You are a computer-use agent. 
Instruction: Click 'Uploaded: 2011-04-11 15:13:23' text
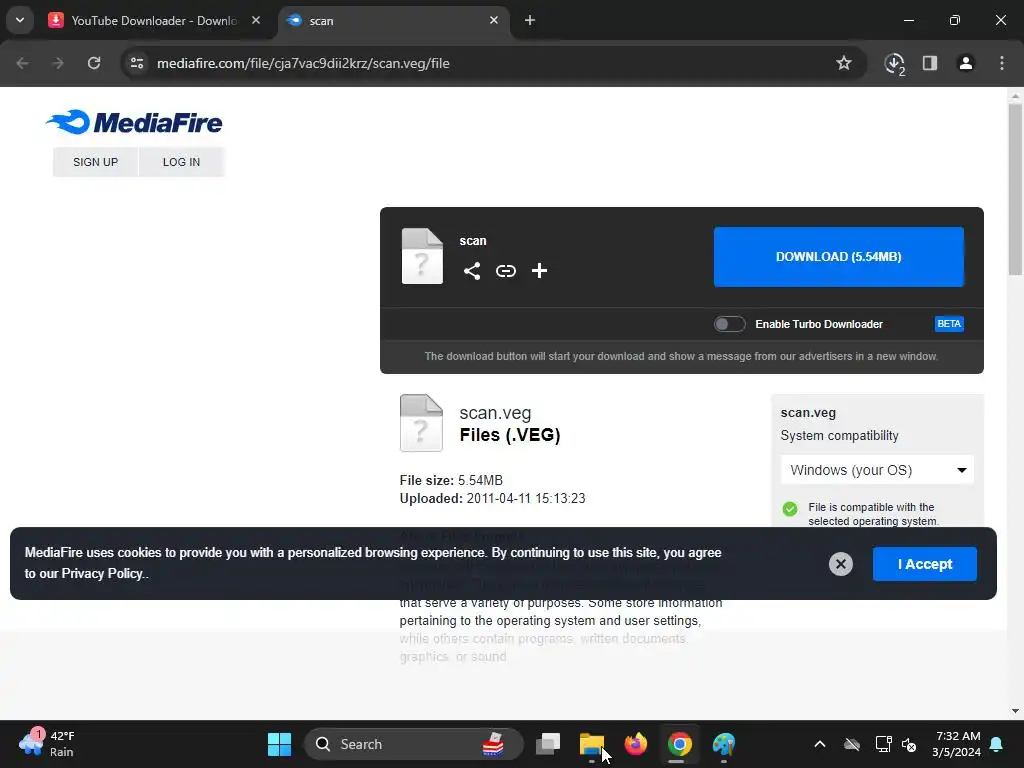pos(492,498)
